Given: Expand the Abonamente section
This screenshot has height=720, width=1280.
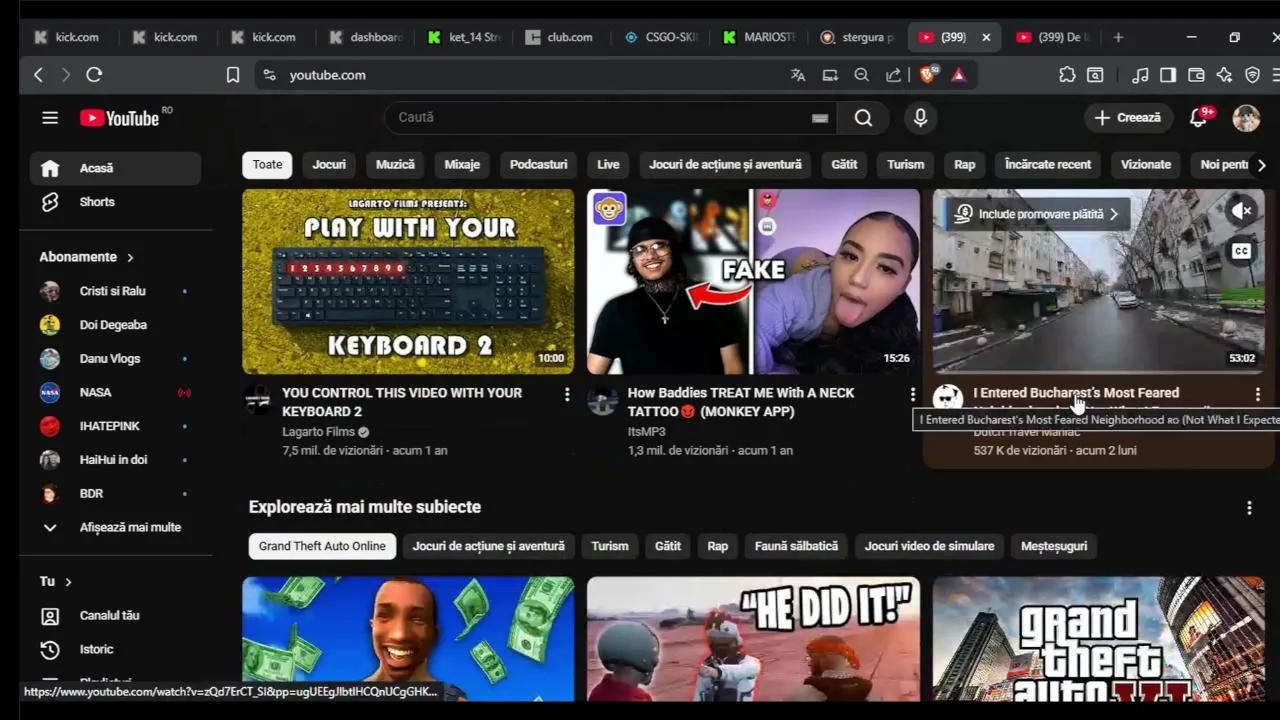Looking at the screenshot, I should coord(86,257).
